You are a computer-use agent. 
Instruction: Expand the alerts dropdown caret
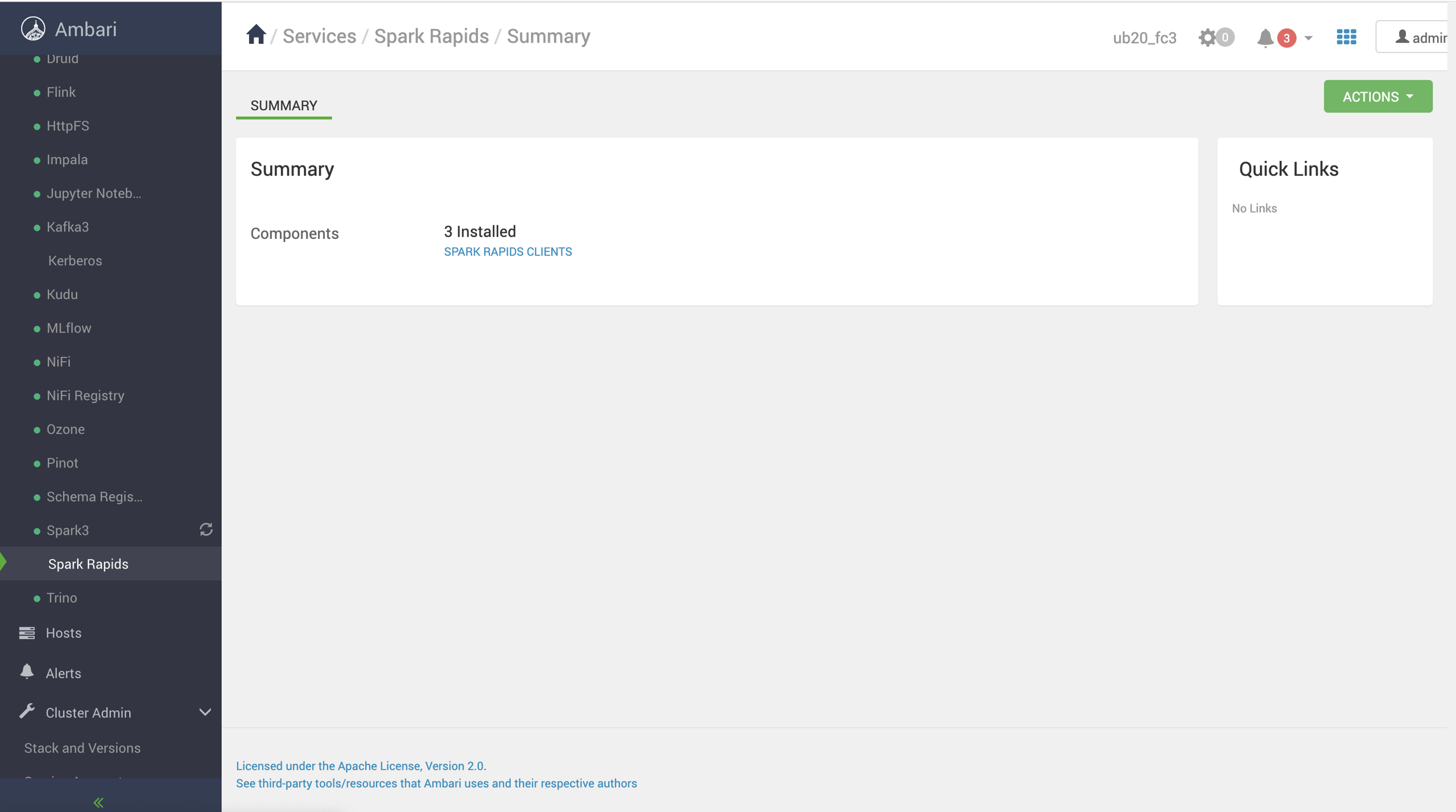pyautogui.click(x=1308, y=38)
